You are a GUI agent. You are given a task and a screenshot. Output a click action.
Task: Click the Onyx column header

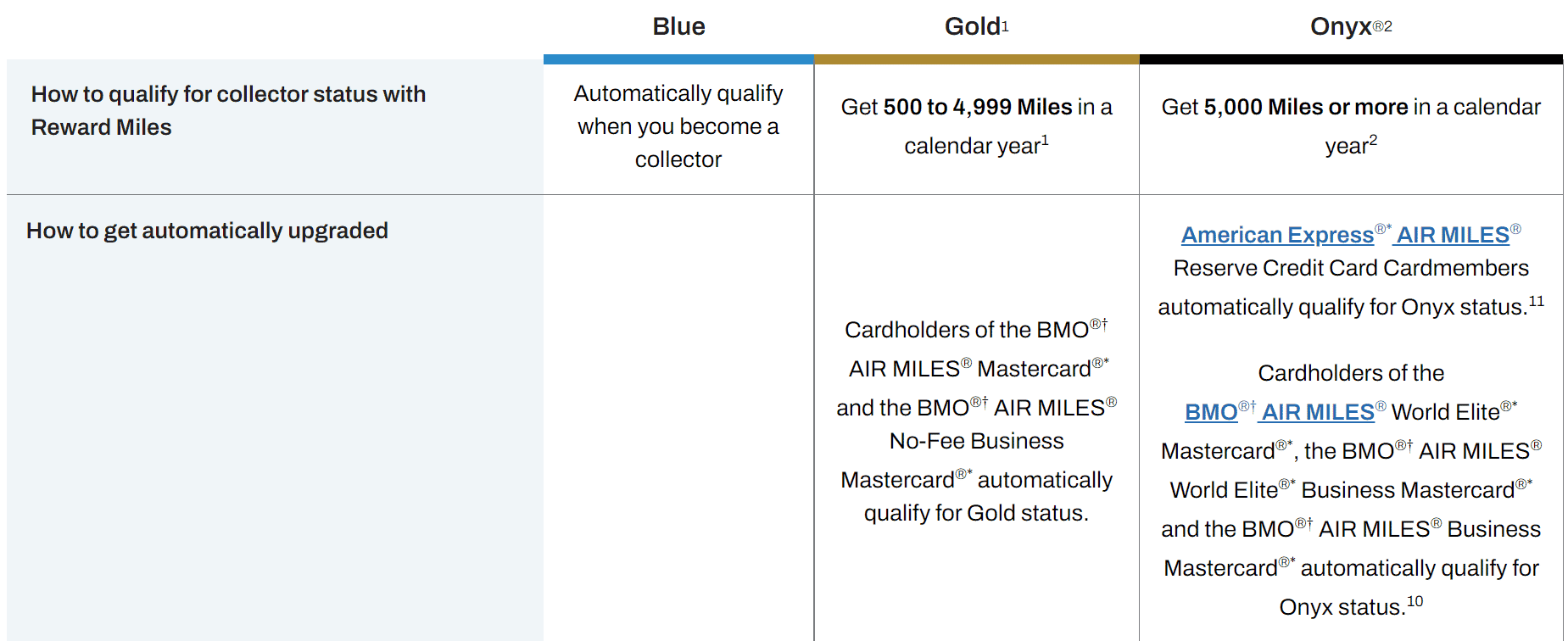(x=1341, y=26)
